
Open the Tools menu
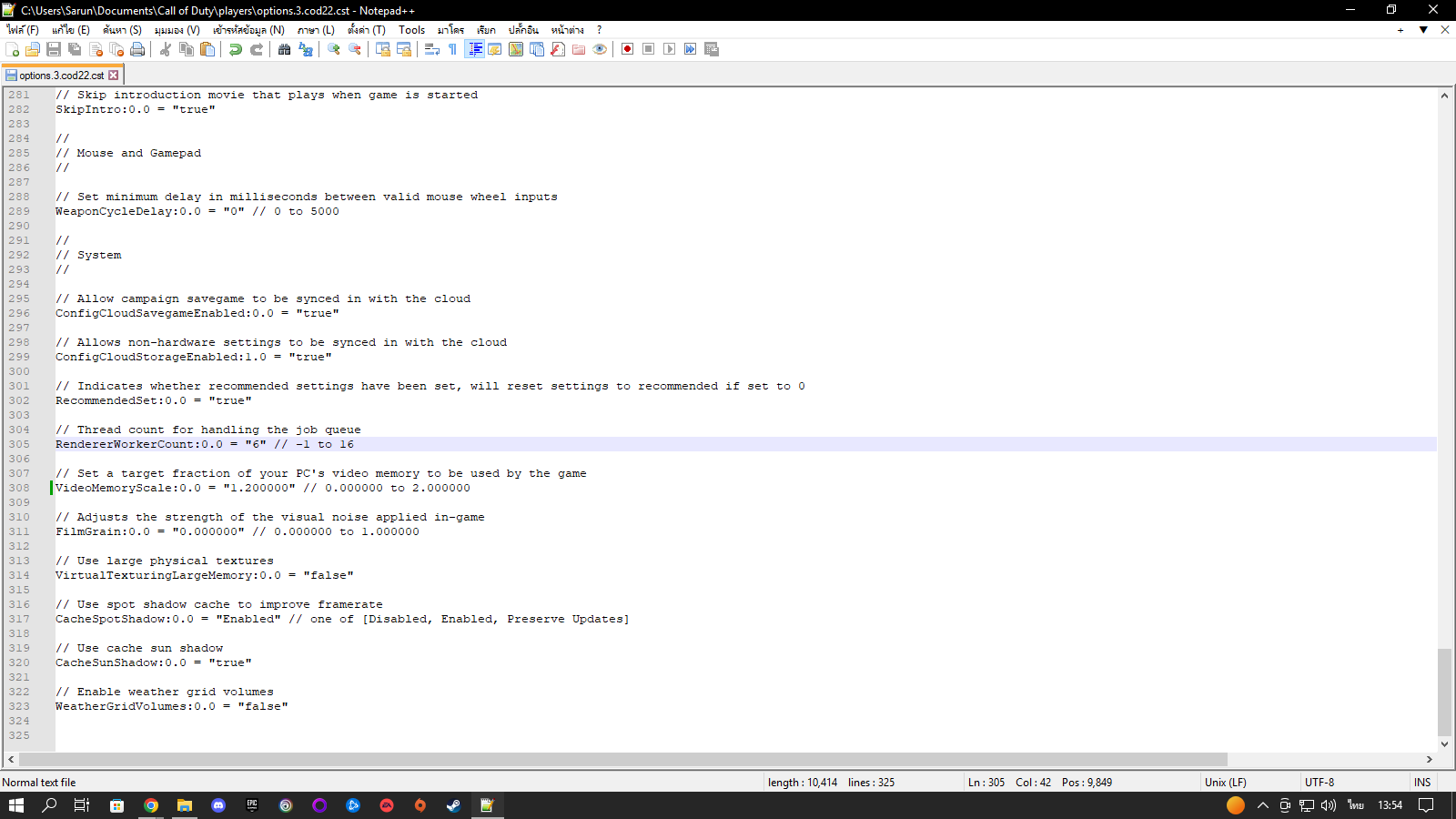pos(412,30)
